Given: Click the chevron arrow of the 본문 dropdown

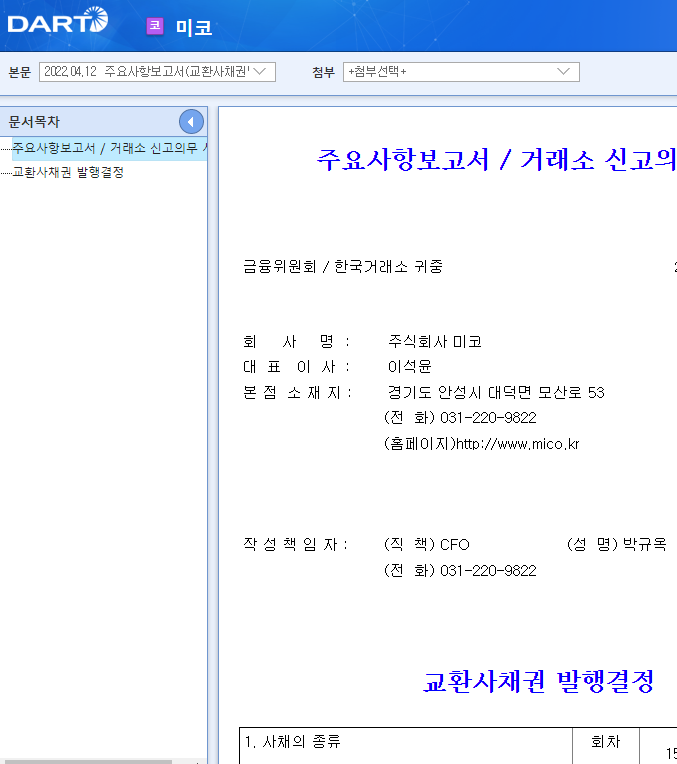Looking at the screenshot, I should tap(260, 72).
